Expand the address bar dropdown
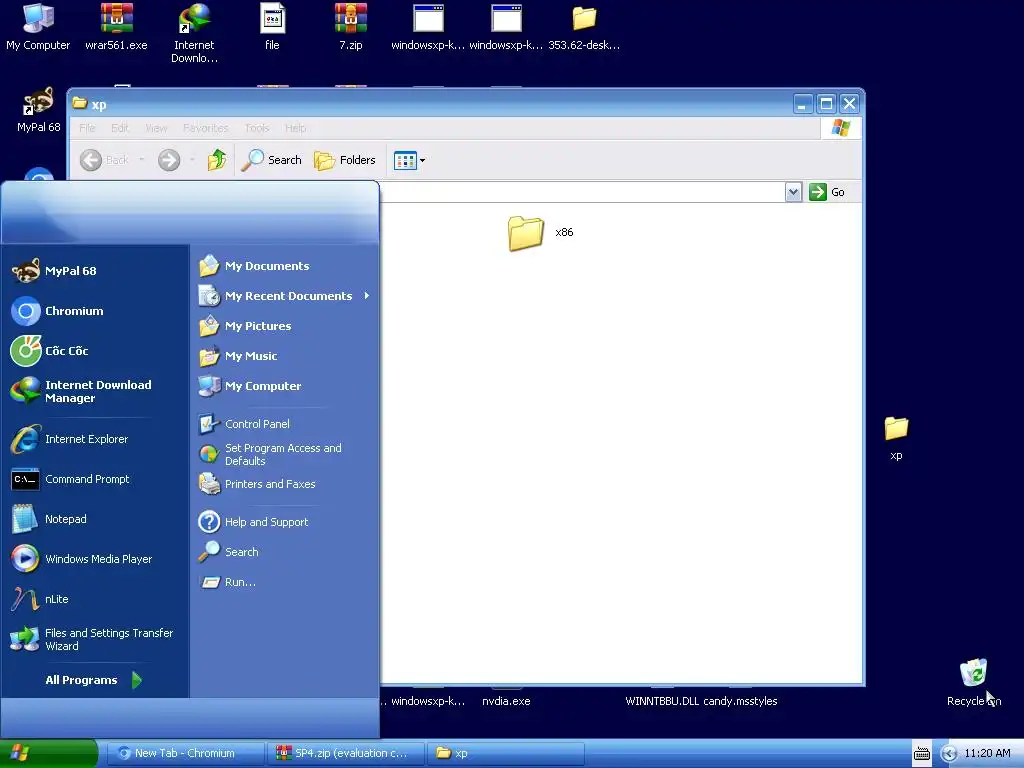Image resolution: width=1024 pixels, height=768 pixels. (793, 192)
